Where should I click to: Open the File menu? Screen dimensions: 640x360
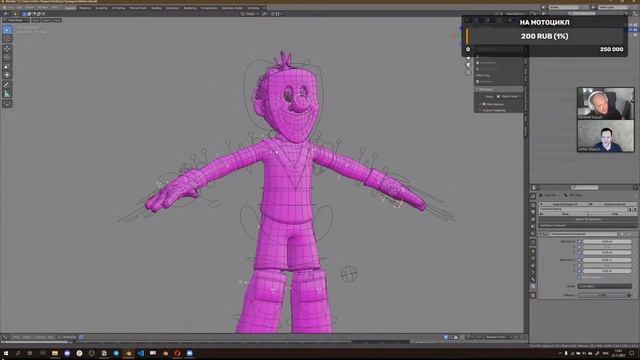click(11, 8)
